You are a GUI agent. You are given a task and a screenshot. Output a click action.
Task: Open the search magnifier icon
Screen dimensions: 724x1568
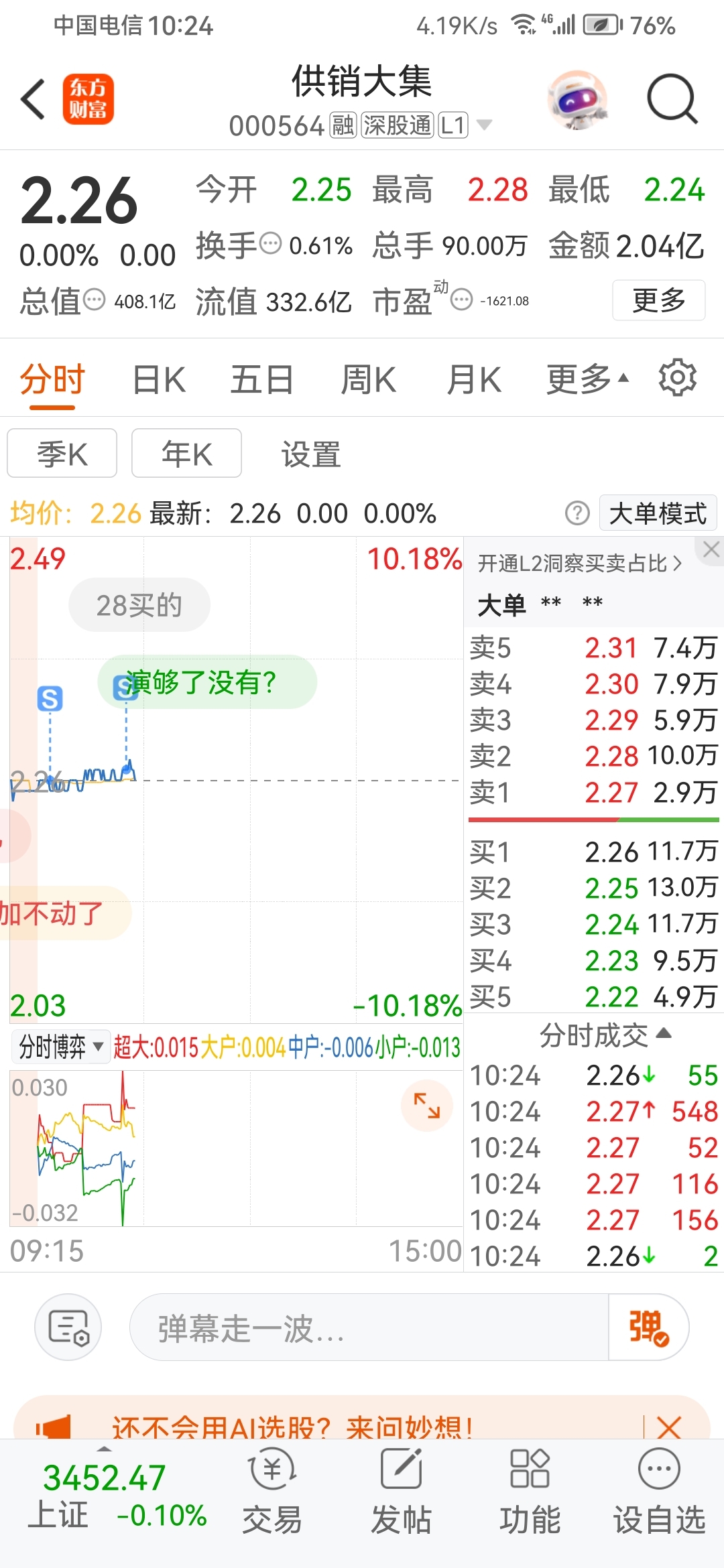[672, 99]
